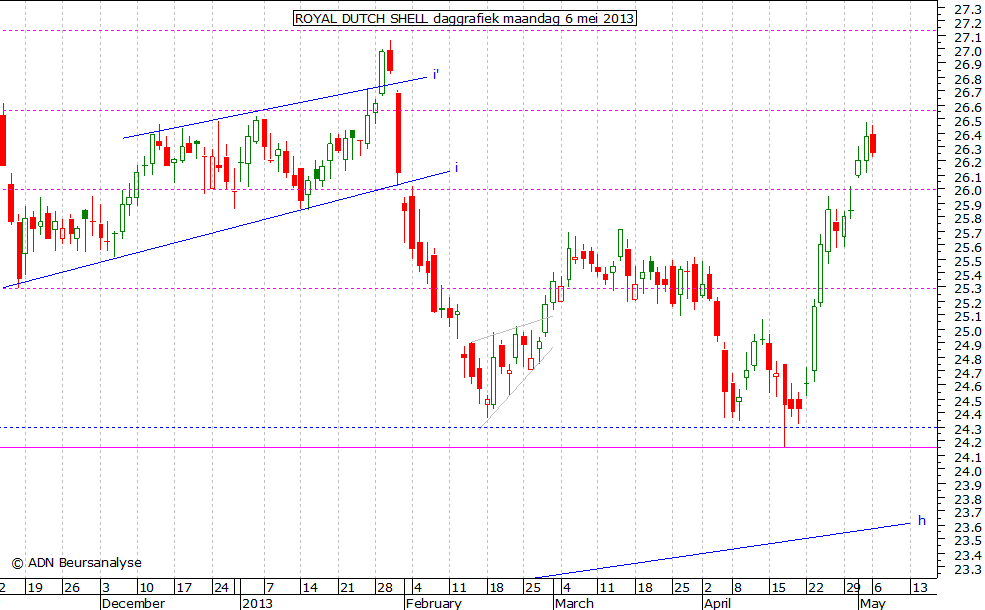Viewport: 985px width, 610px height.
Task: Click the 25.8 price axis label
Action: 967,219
